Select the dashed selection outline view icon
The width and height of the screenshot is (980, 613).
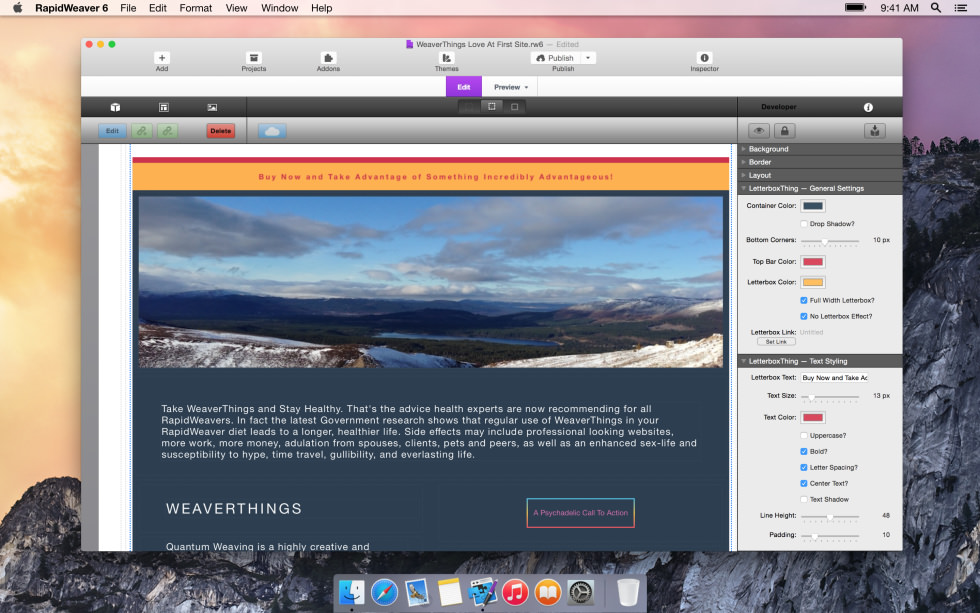click(x=492, y=107)
